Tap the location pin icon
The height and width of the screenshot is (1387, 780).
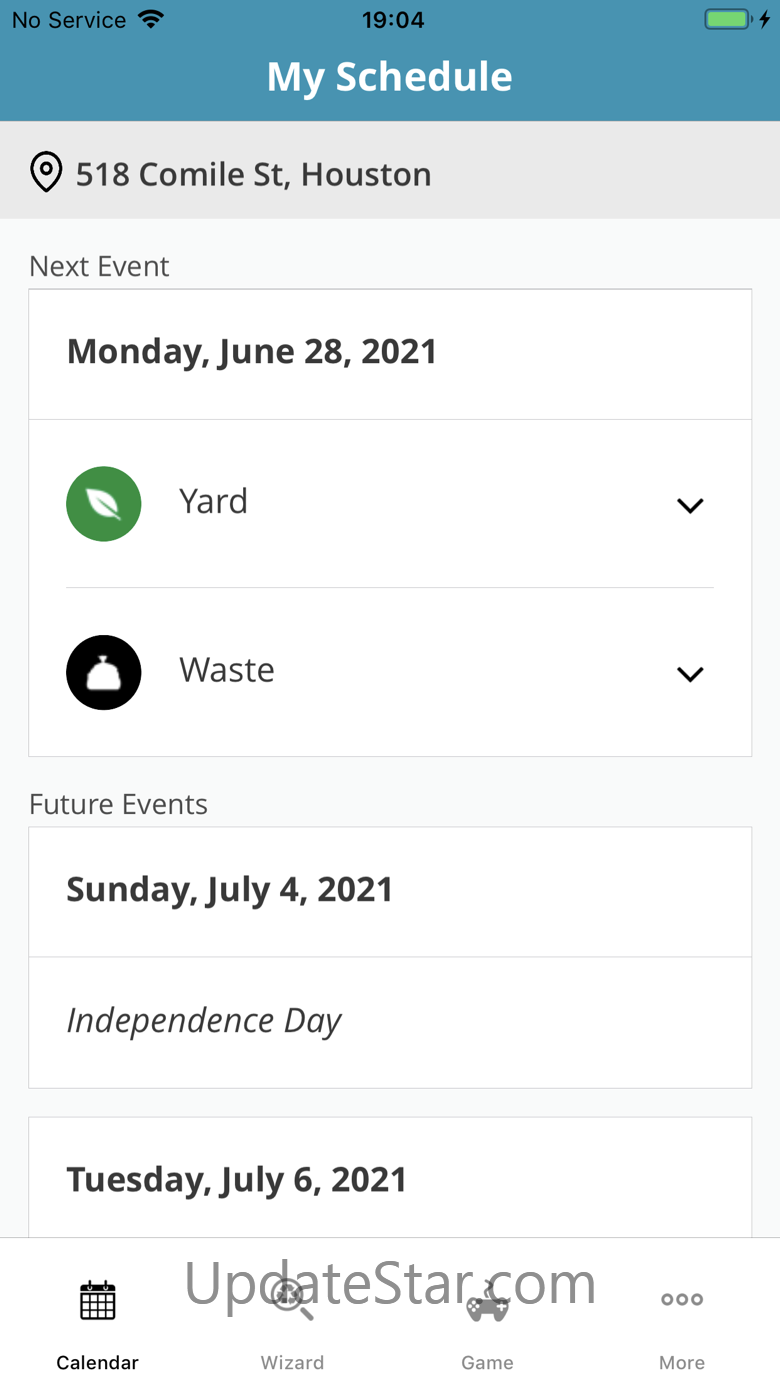tap(46, 173)
